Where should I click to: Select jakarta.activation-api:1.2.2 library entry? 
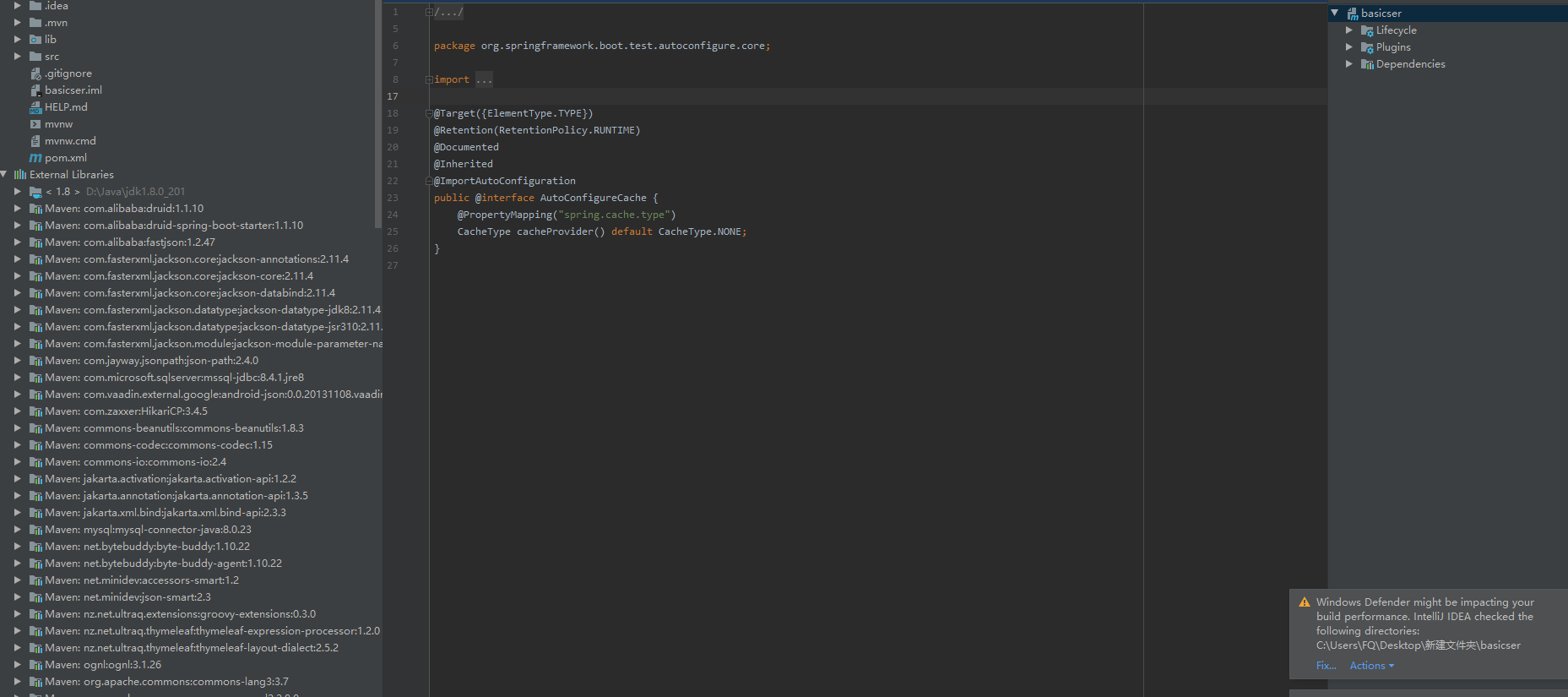click(x=171, y=479)
